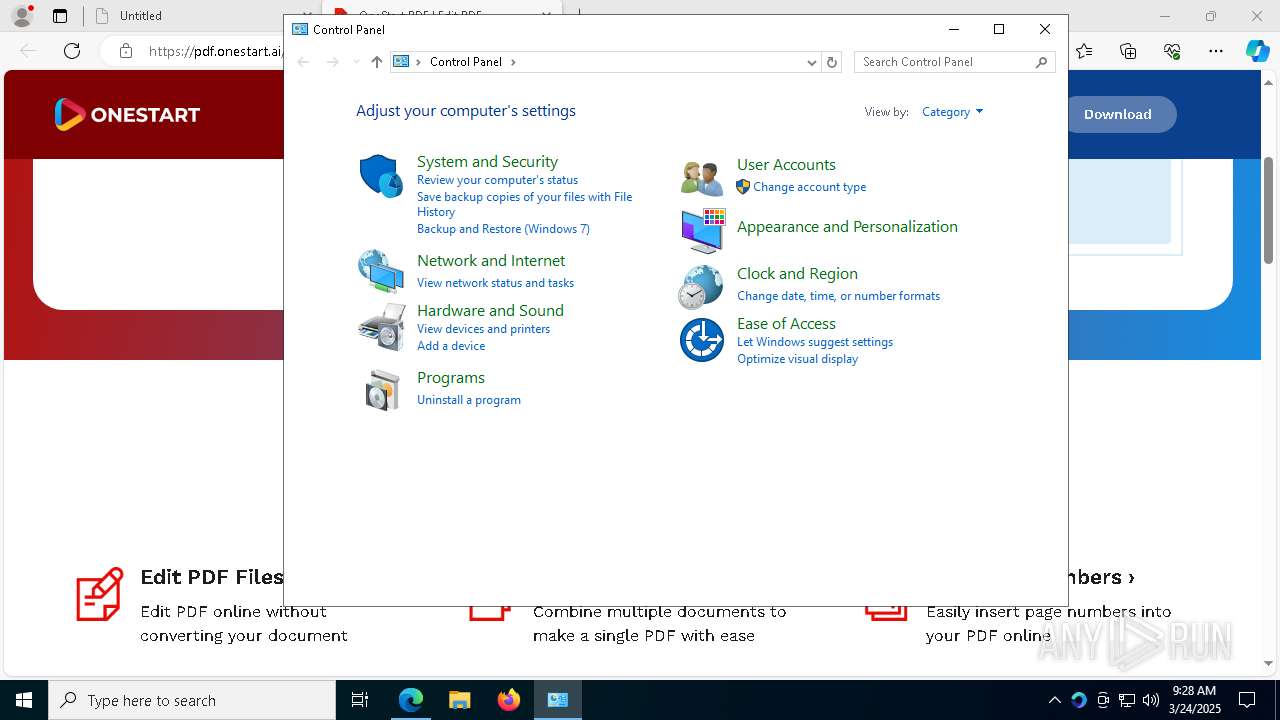The image size is (1280, 720).
Task: Click Control Panel breadcrumb in address bar
Action: pyautogui.click(x=466, y=62)
